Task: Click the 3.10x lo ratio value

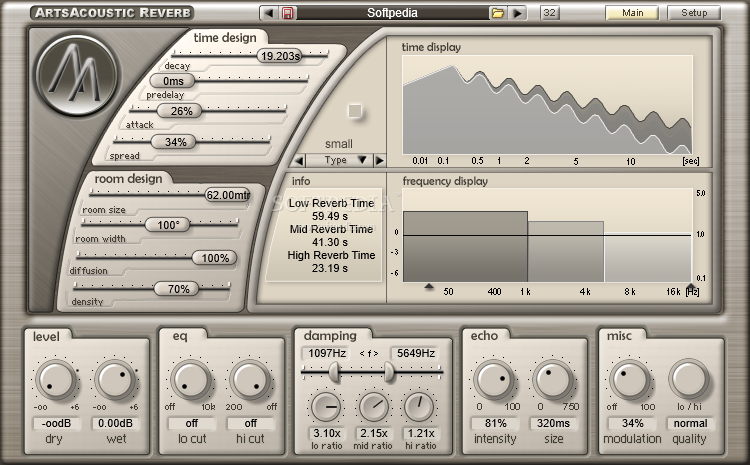Action: pyautogui.click(x=327, y=433)
